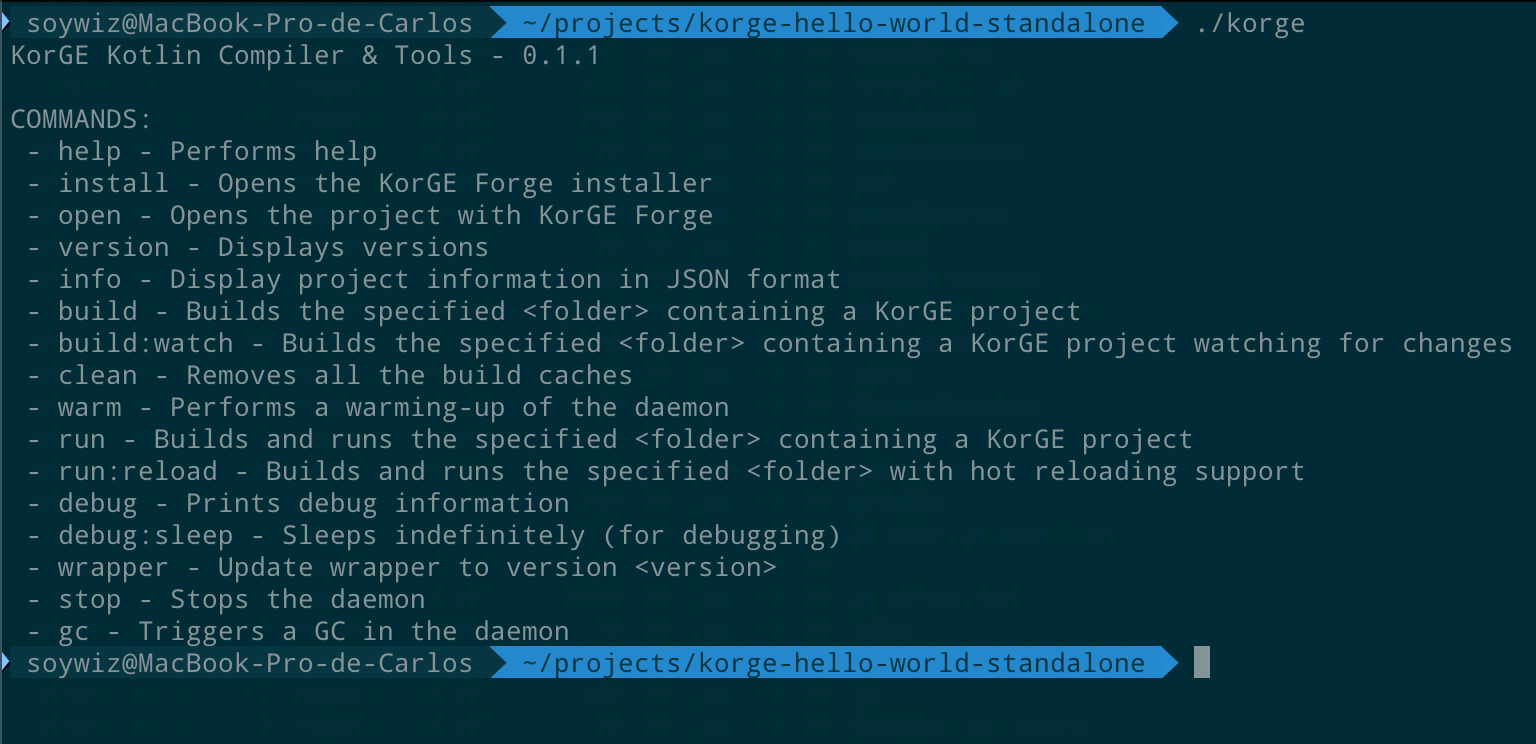Viewport: 1536px width, 744px height.
Task: Click the username segment on the first prompt line
Action: tap(249, 23)
